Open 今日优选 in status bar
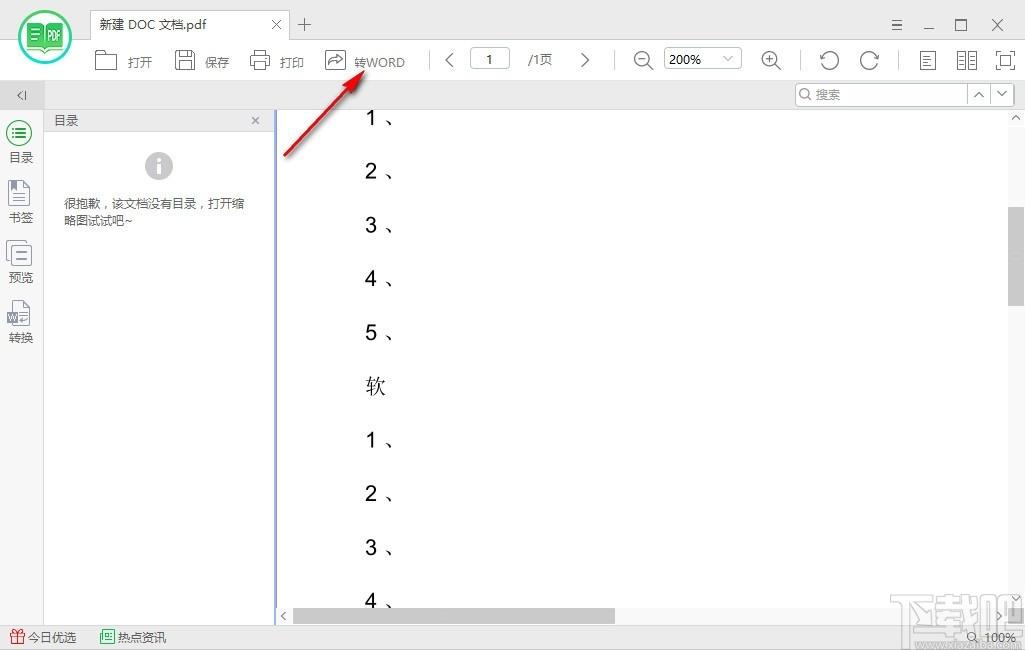 (43, 637)
